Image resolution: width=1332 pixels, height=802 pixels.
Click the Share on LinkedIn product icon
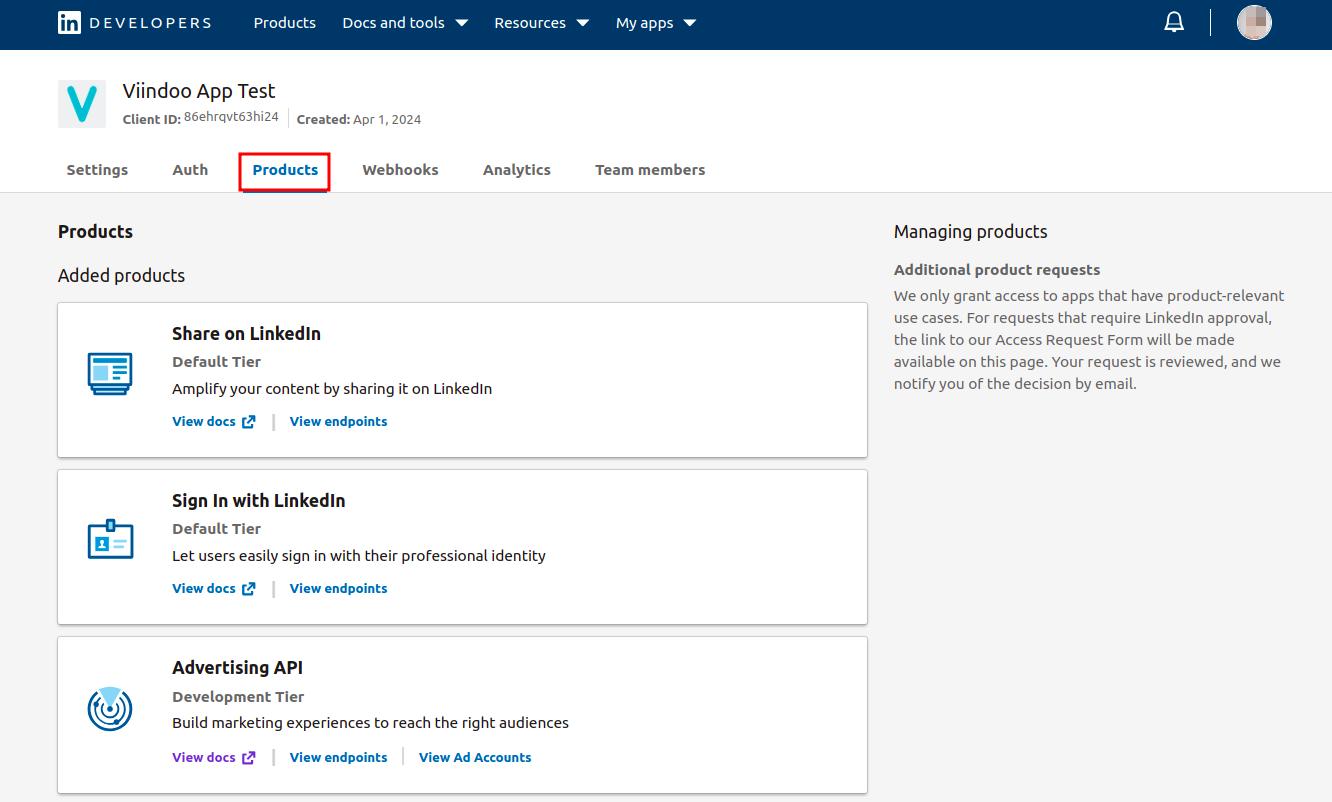110,373
